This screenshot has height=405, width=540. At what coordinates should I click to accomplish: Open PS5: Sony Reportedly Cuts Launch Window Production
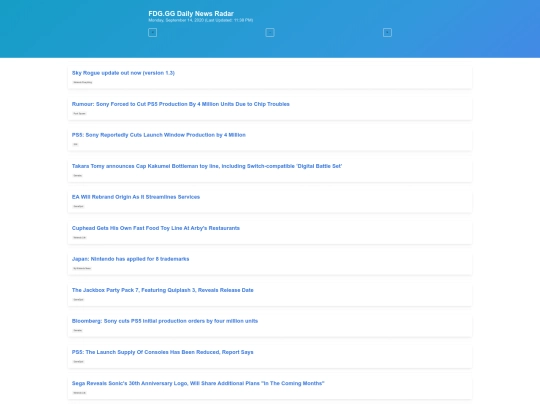point(158,135)
